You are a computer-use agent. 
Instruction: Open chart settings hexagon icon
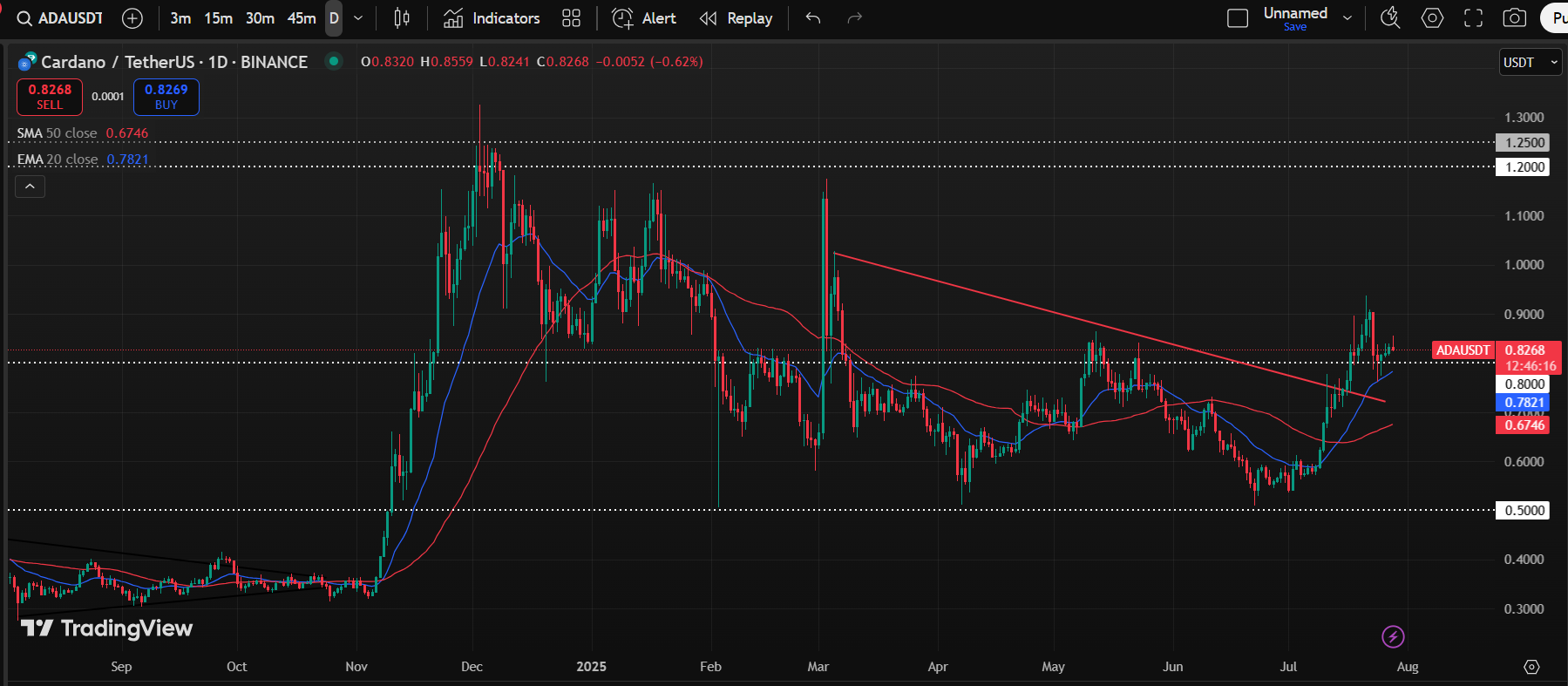1432,18
